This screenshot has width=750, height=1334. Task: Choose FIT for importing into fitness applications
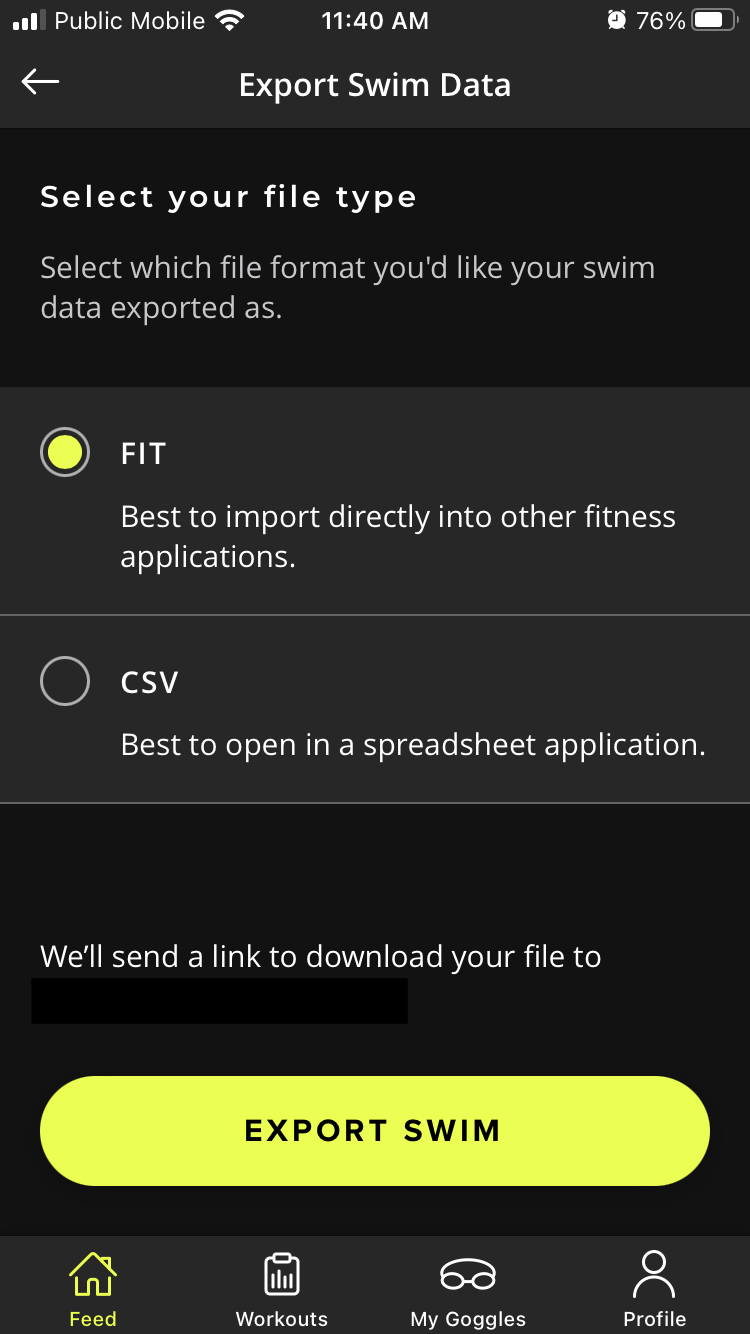[x=64, y=452]
